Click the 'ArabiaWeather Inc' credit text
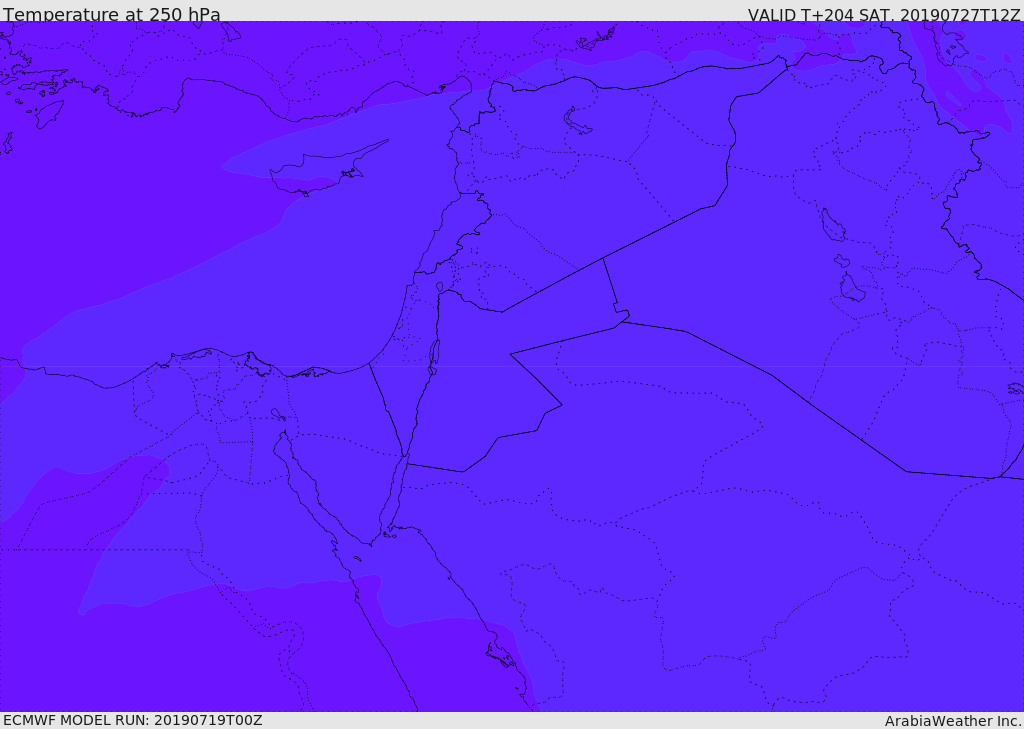Screen dimensions: 1024x729 (x=952, y=721)
